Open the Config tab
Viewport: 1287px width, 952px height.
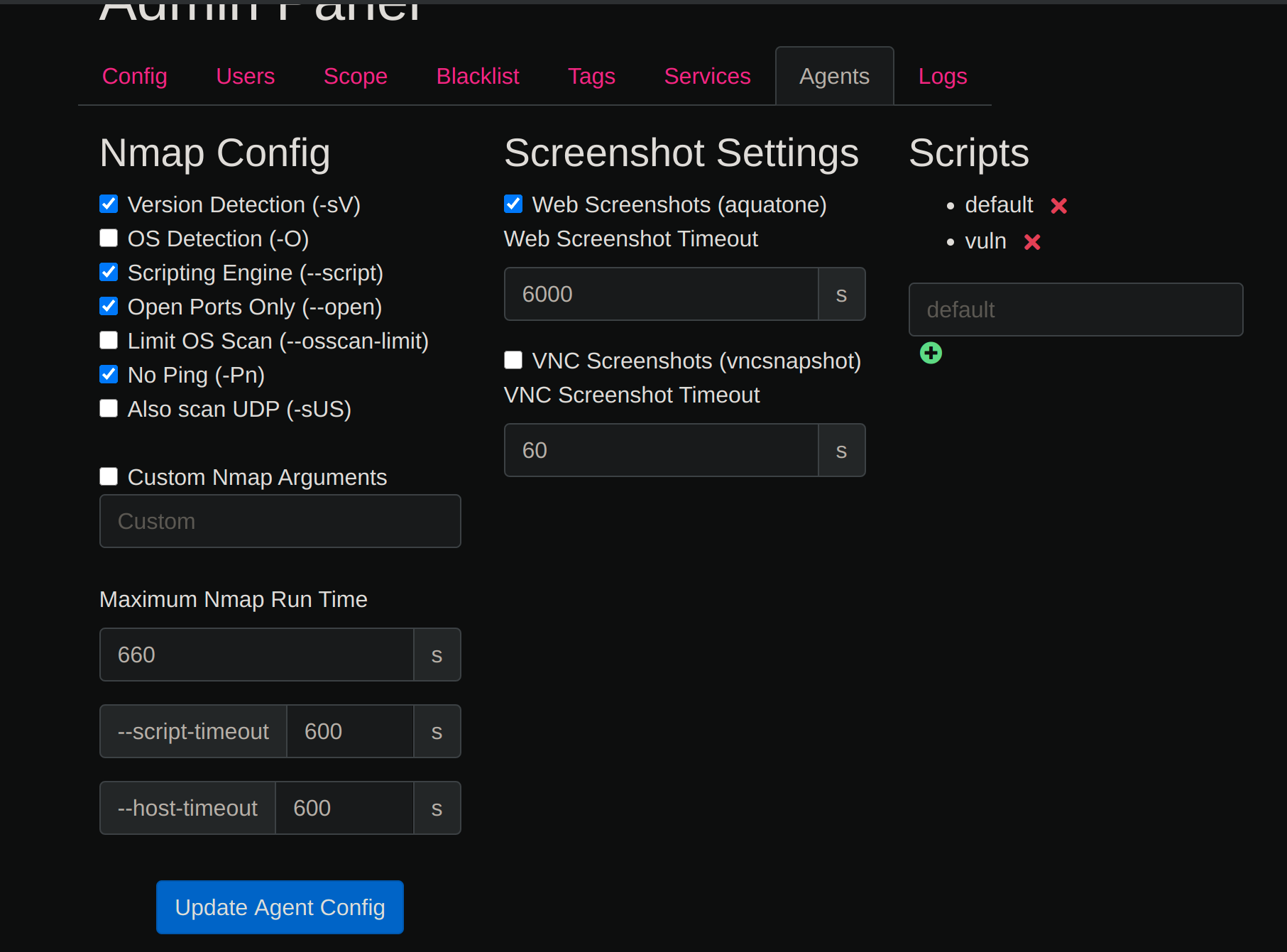(134, 76)
